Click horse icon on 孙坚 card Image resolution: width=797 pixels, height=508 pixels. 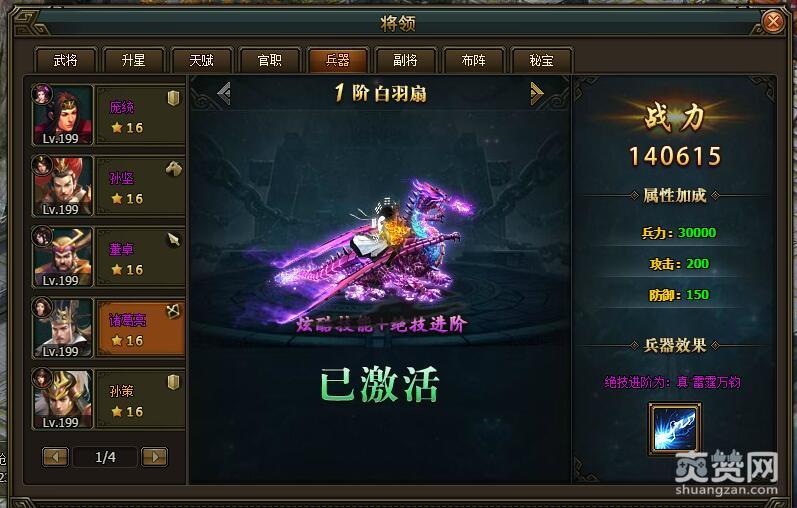173,169
